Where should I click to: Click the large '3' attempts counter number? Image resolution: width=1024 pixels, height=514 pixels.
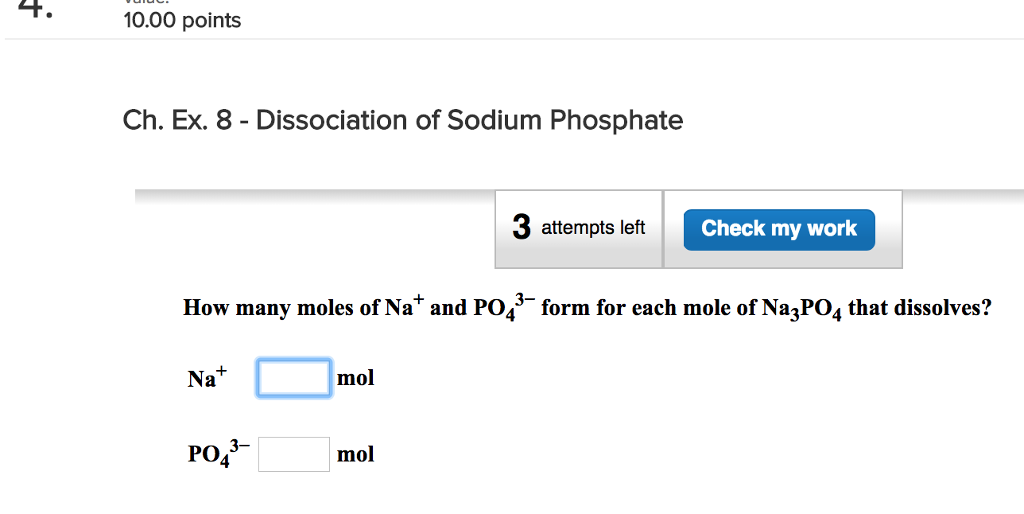pos(521,228)
